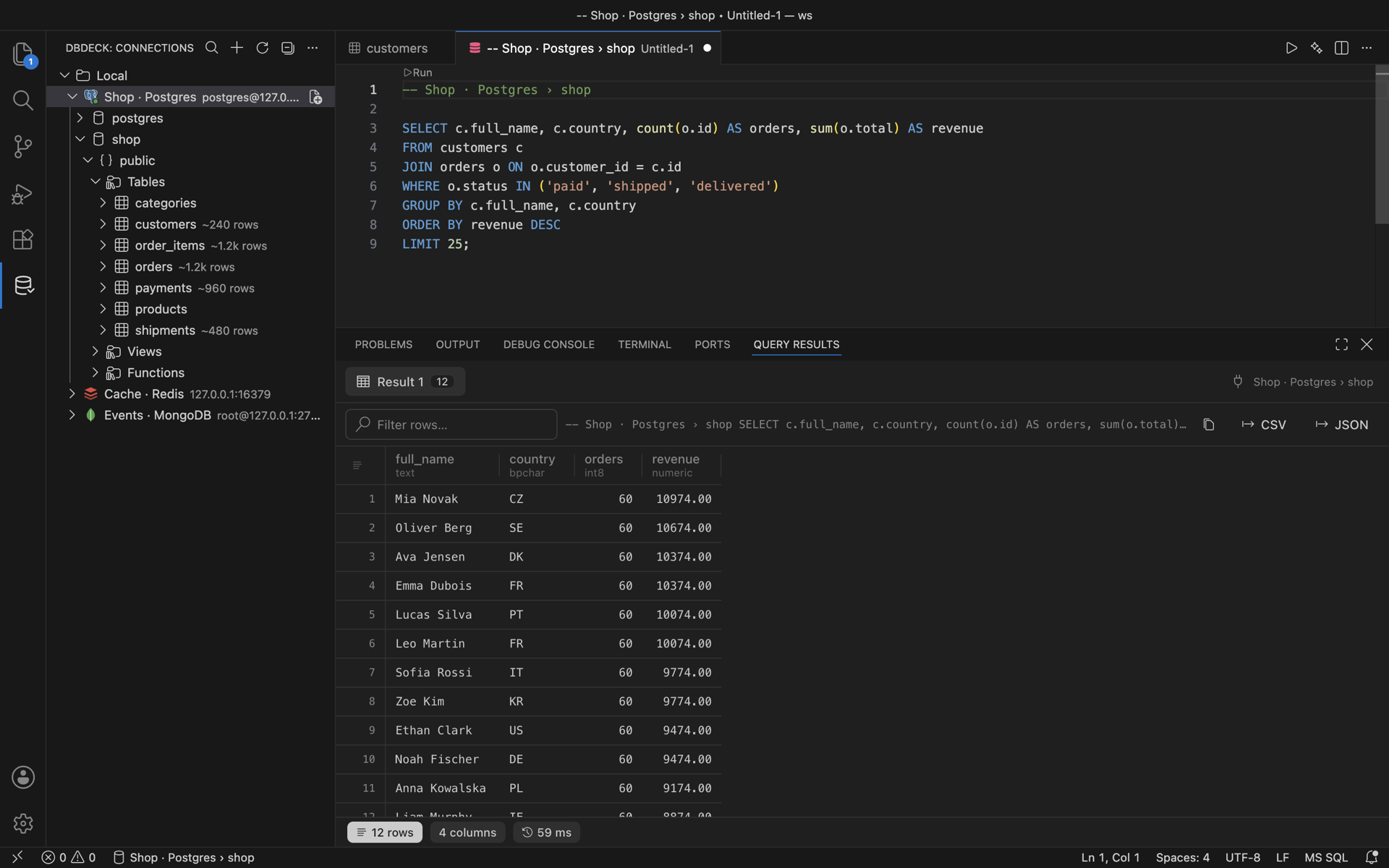Viewport: 1389px width, 868px height.
Task: Run the query with play icon
Action: point(1291,48)
